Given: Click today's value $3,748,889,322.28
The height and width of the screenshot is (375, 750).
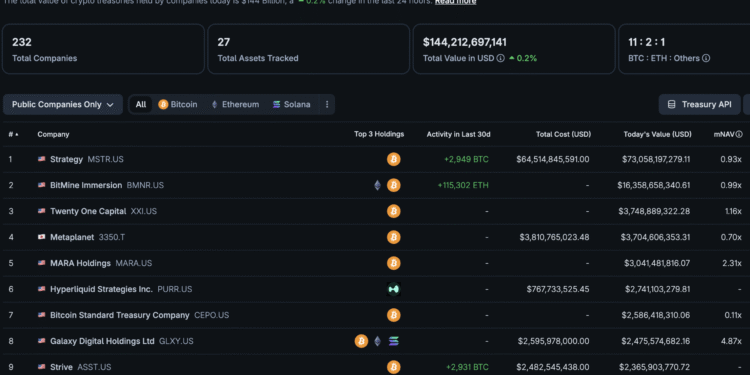Looking at the screenshot, I should [655, 211].
